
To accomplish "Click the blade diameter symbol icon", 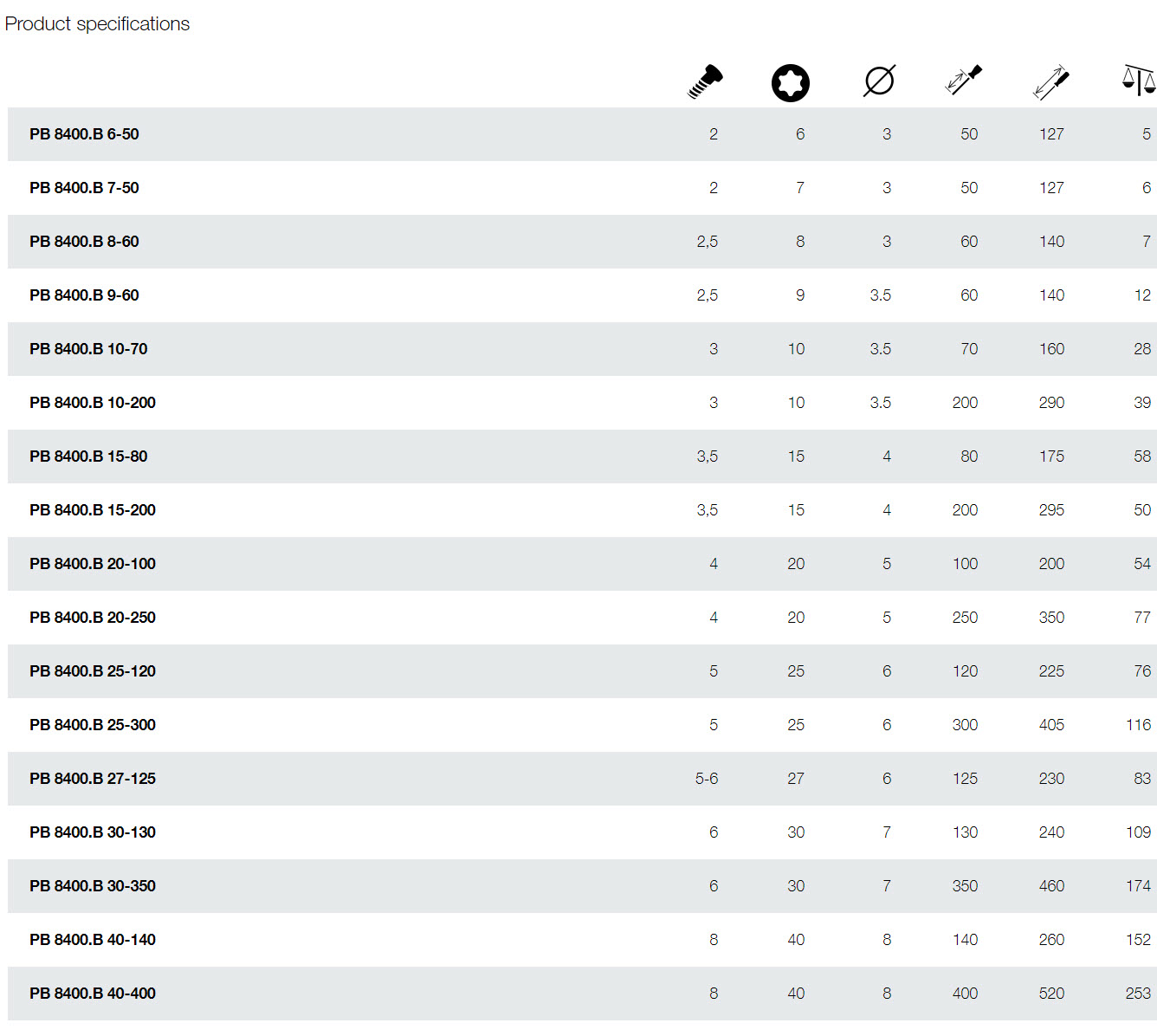I will pyautogui.click(x=879, y=81).
